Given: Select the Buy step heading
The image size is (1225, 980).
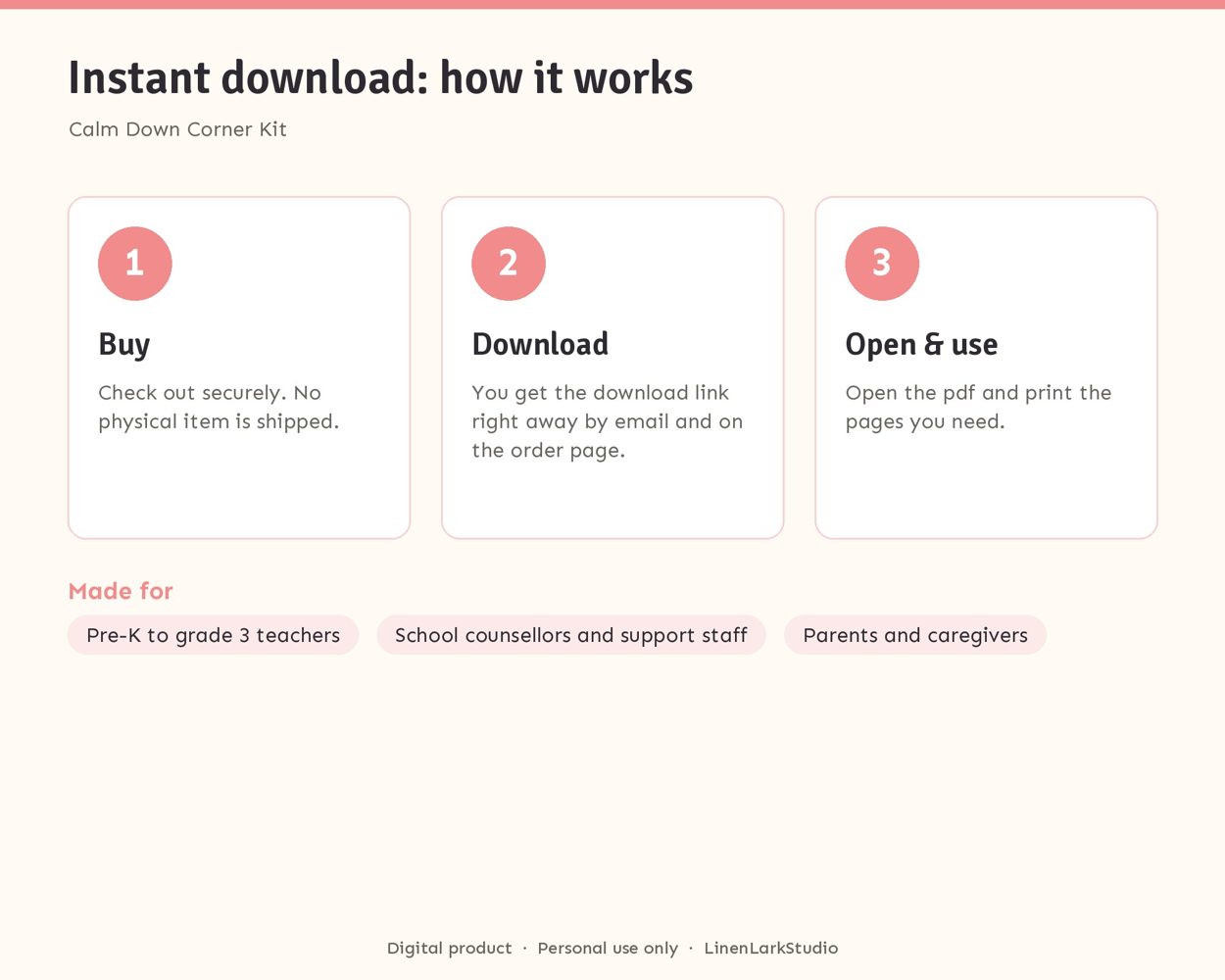Looking at the screenshot, I should point(124,345).
